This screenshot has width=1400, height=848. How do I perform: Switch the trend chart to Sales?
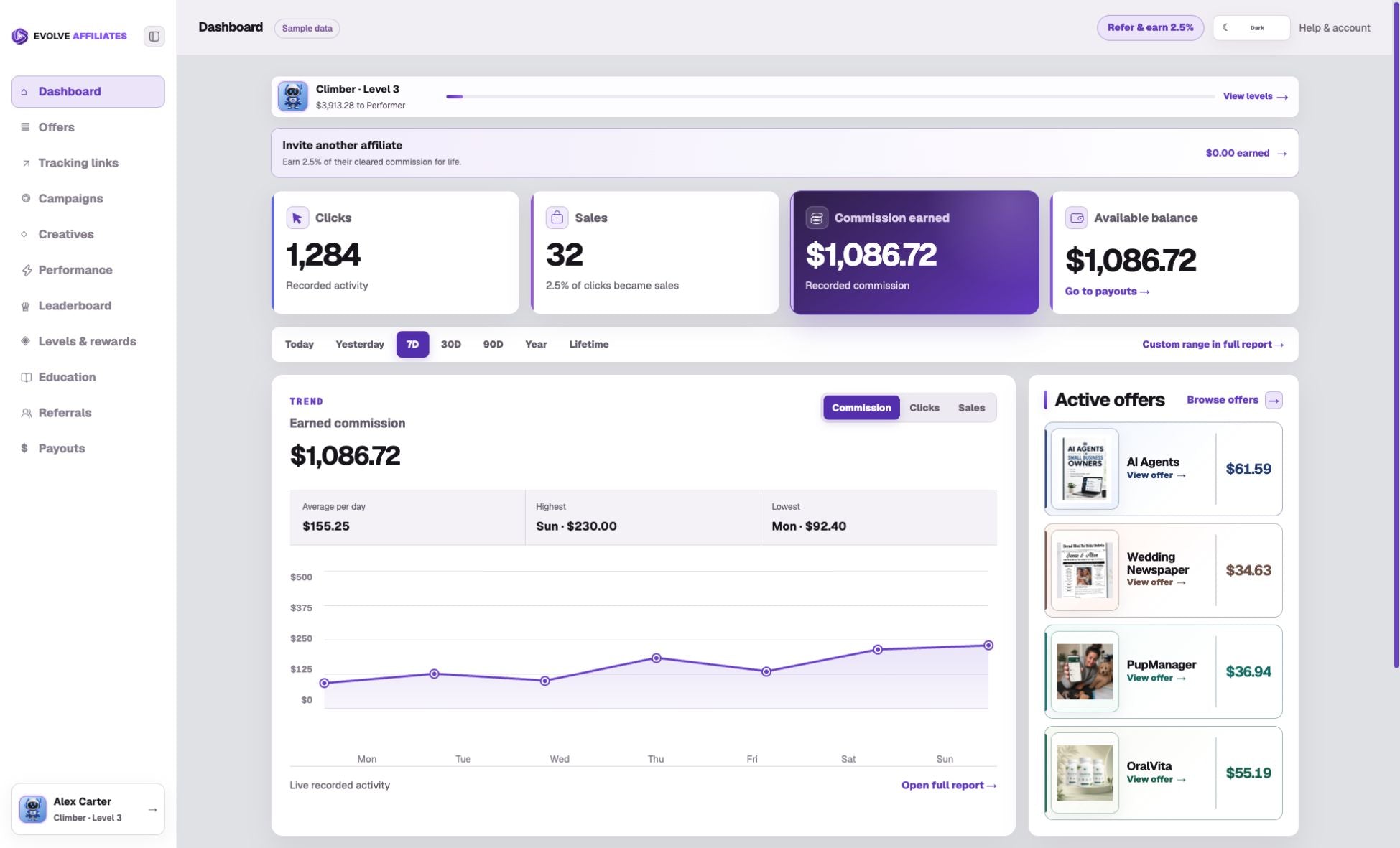tap(971, 408)
